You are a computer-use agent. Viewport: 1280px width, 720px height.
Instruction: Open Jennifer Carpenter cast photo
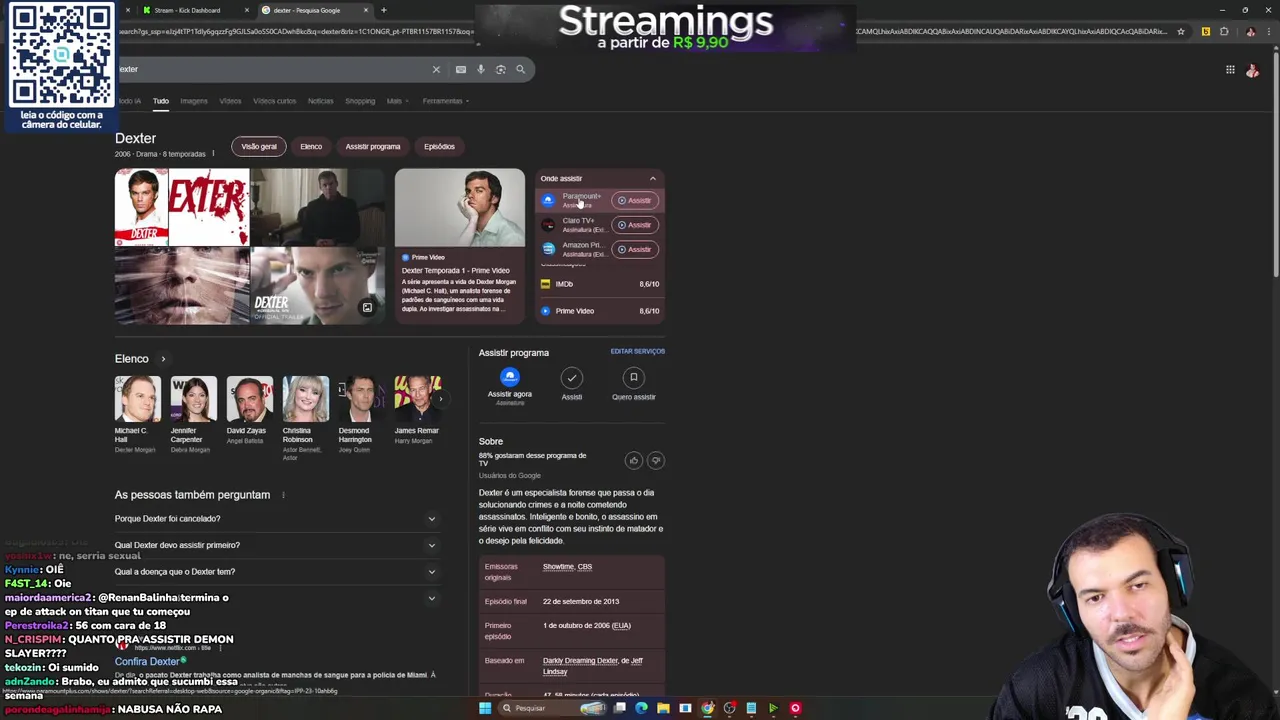(193, 399)
